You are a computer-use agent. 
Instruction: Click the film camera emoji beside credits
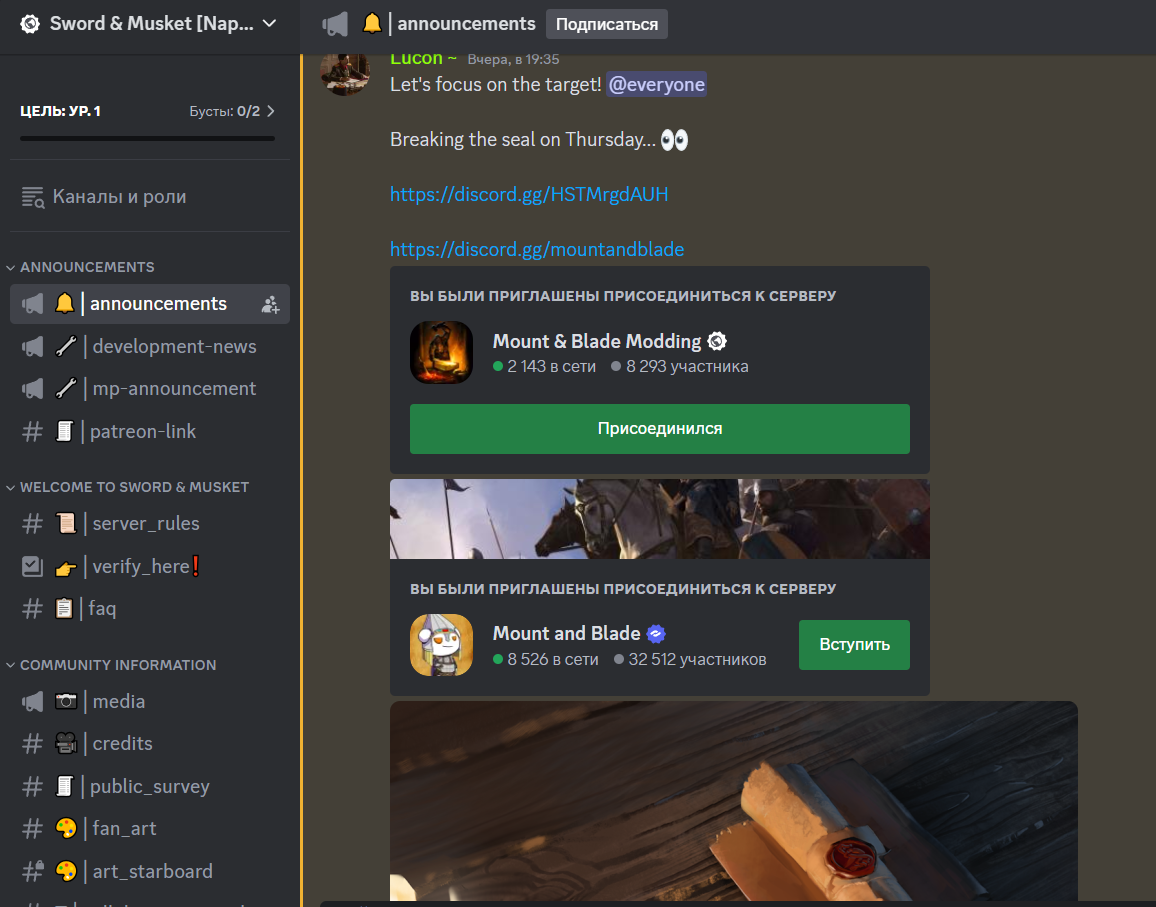click(x=66, y=743)
